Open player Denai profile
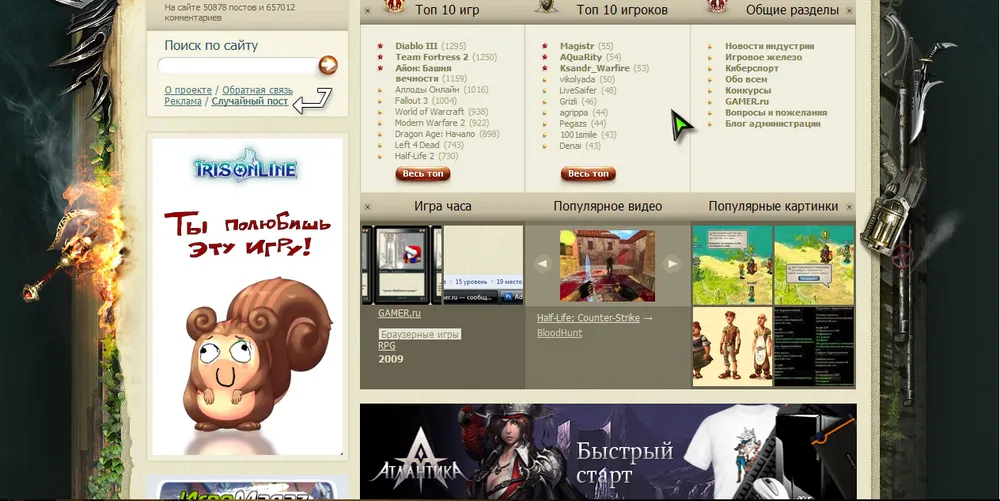Viewport: 1000px width, 501px height. 570,146
